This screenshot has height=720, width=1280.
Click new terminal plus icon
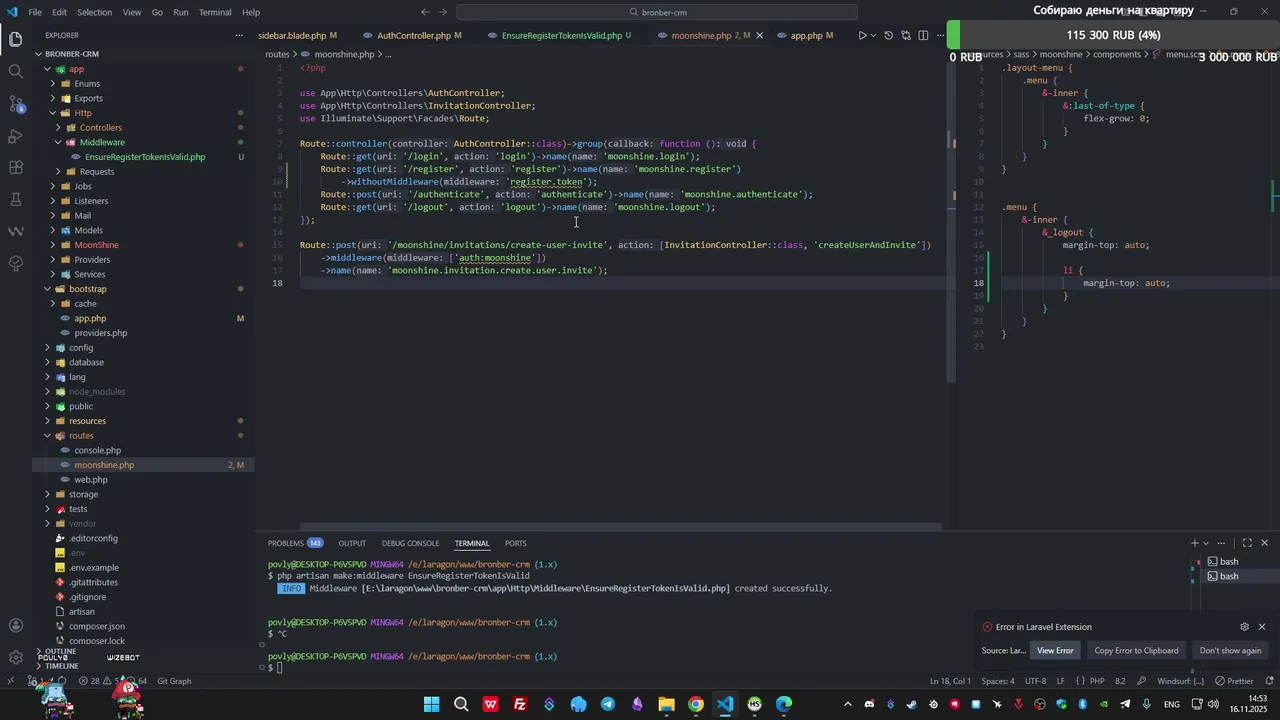pos(1194,543)
